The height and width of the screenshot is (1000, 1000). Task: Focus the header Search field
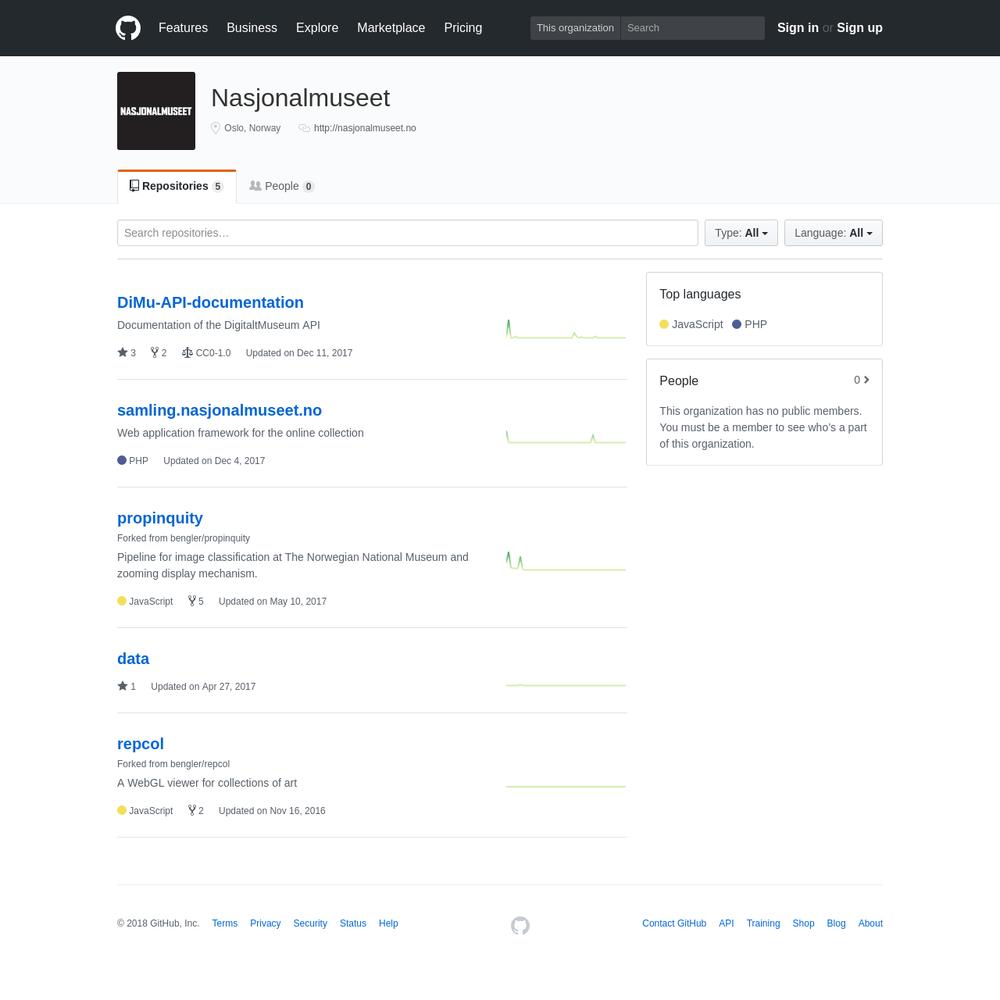693,28
